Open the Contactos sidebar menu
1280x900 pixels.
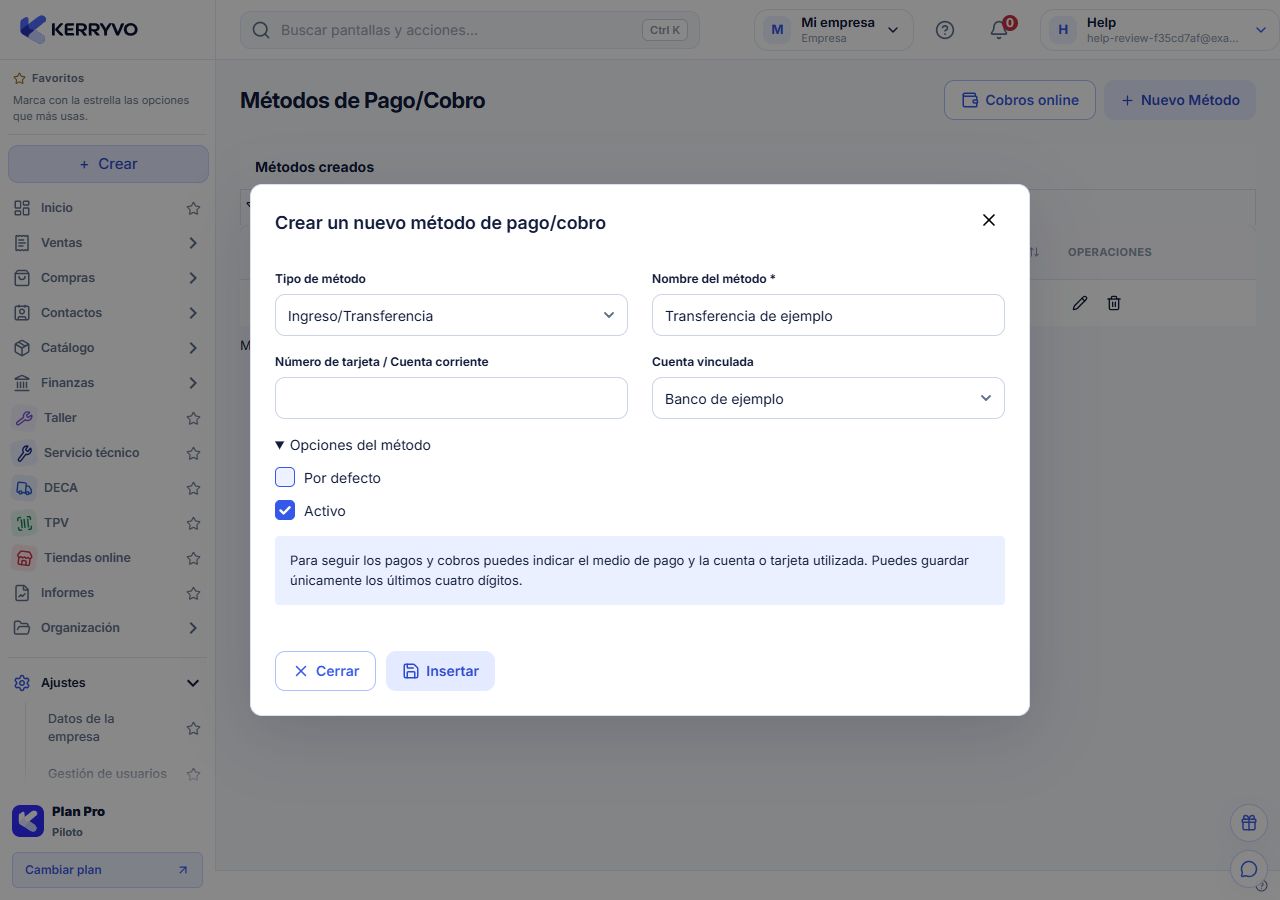click(107, 313)
